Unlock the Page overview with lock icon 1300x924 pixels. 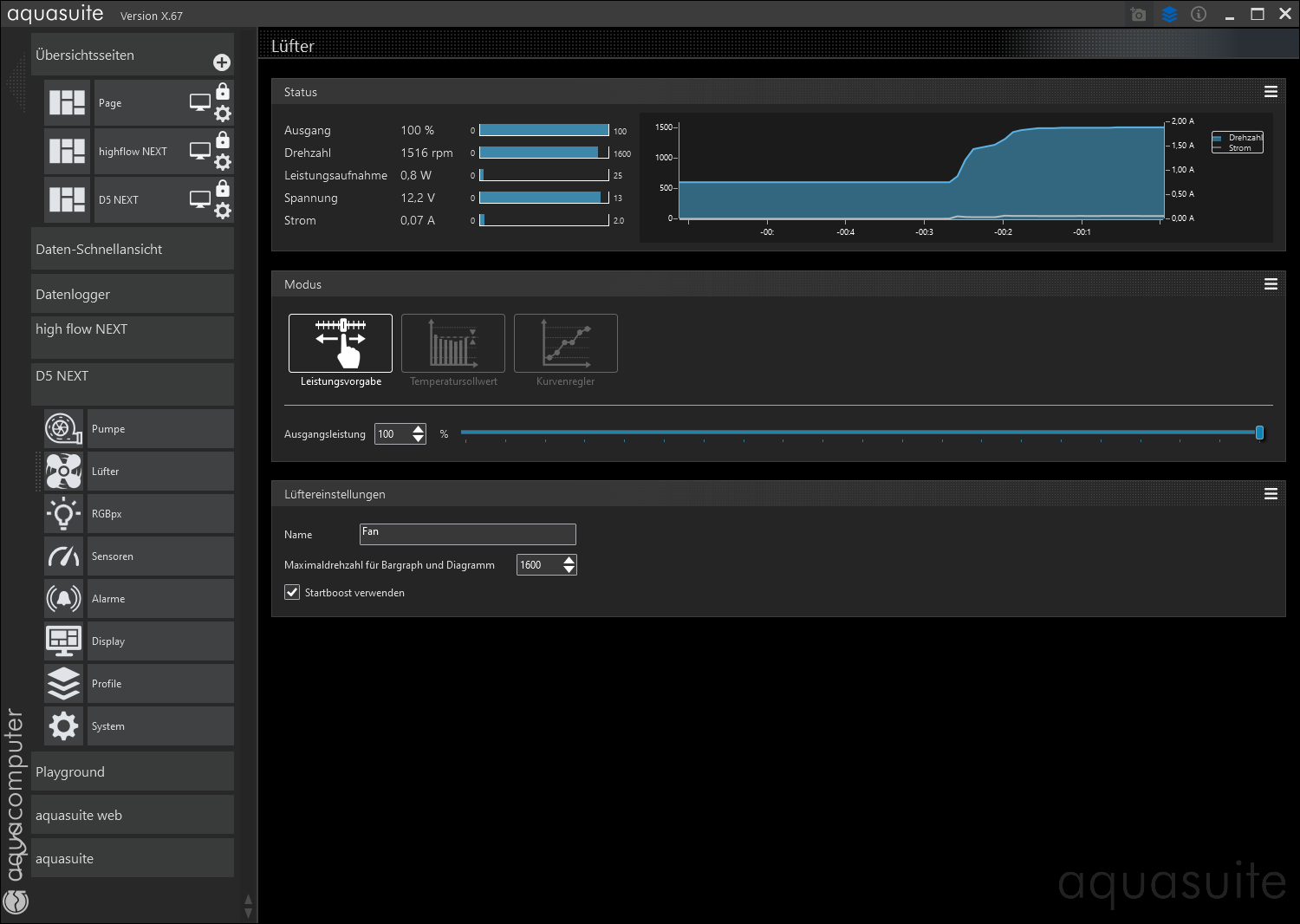pos(223,91)
